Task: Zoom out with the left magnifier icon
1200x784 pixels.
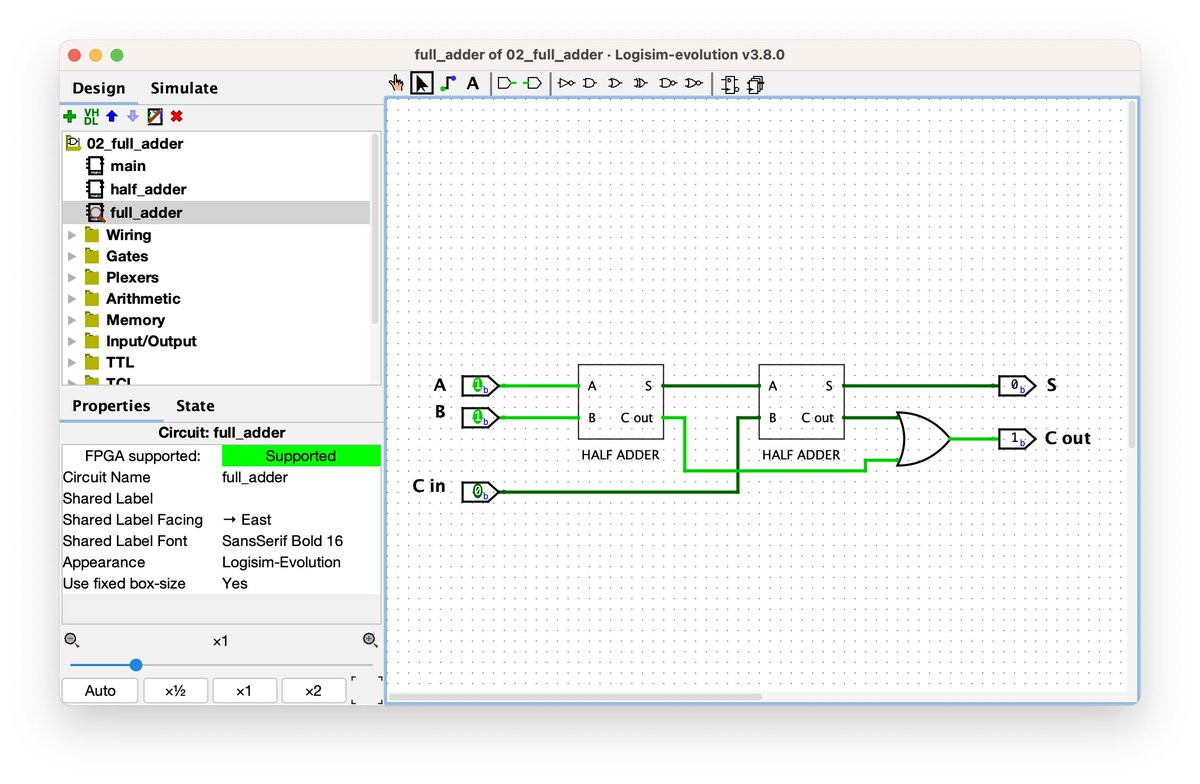Action: pyautogui.click(x=71, y=641)
